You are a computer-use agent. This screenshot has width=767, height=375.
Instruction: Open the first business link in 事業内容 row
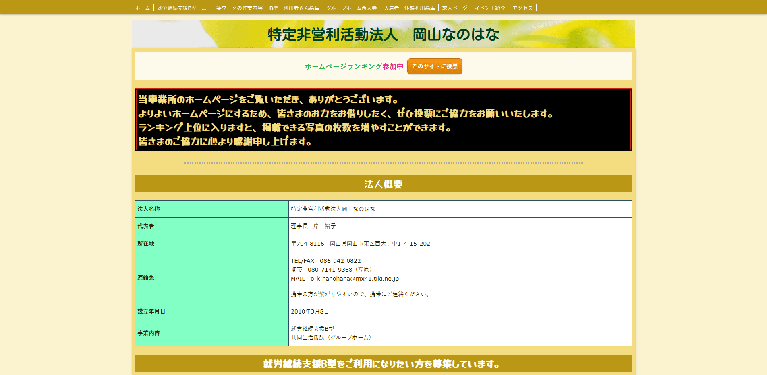coord(312,328)
